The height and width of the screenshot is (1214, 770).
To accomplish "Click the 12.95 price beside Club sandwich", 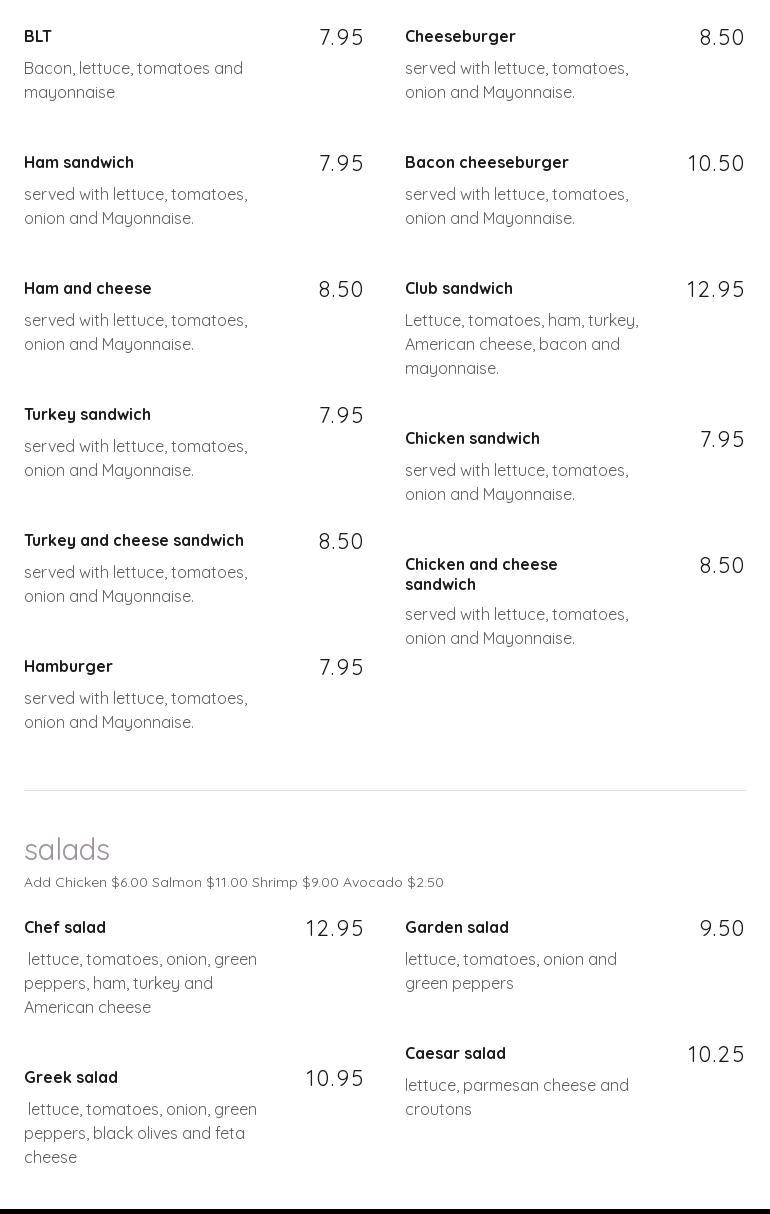I will click(715, 290).
